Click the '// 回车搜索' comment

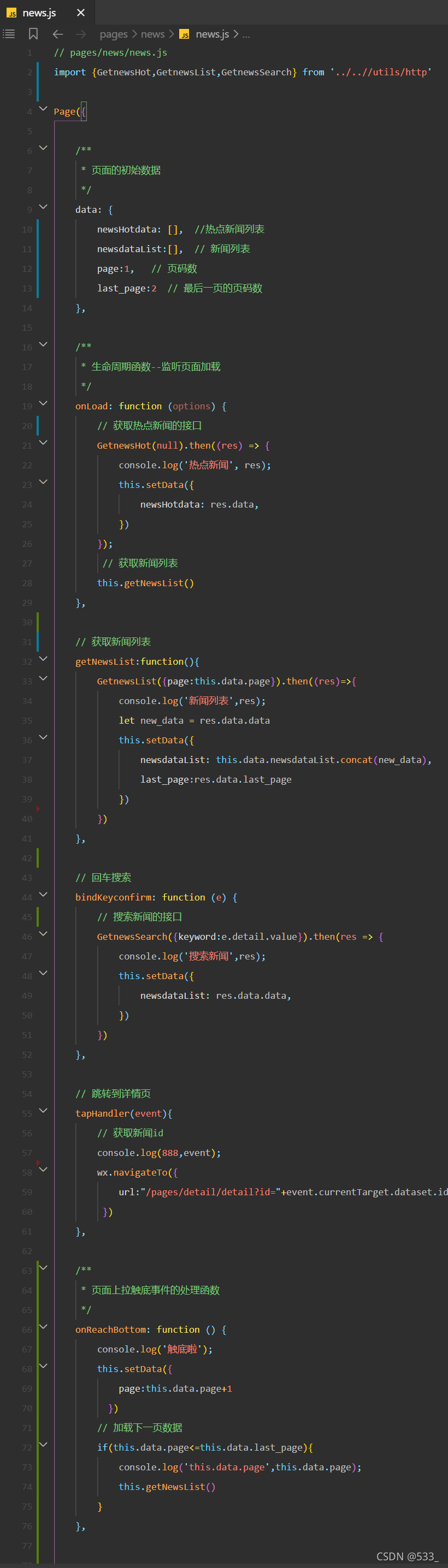click(103, 878)
